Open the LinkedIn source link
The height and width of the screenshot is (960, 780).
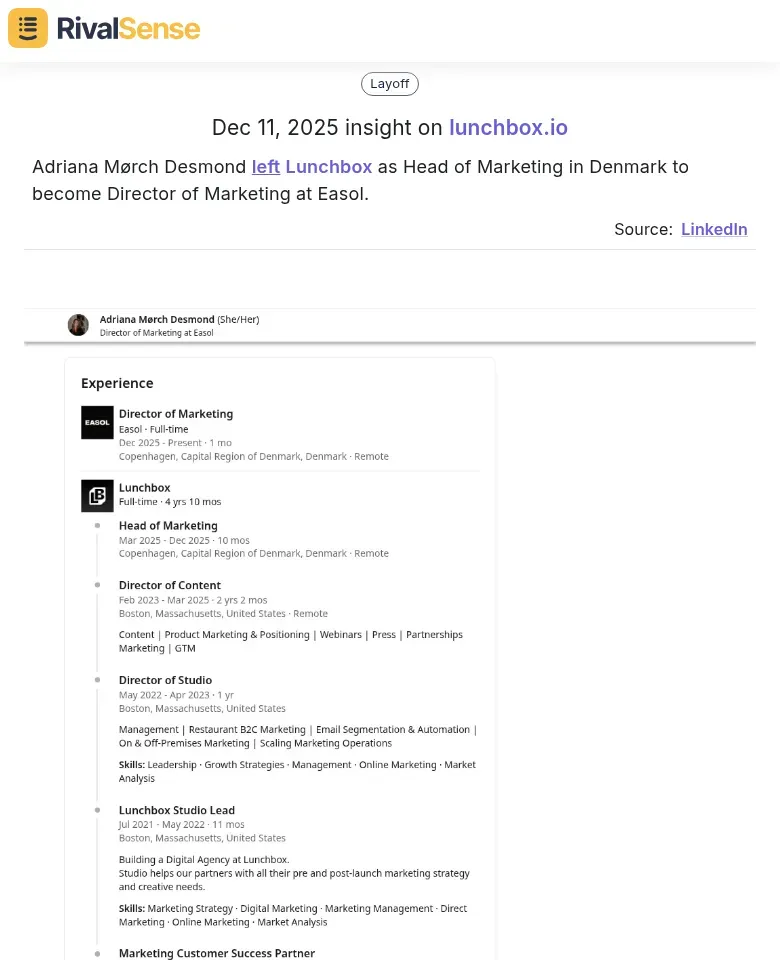click(x=714, y=229)
